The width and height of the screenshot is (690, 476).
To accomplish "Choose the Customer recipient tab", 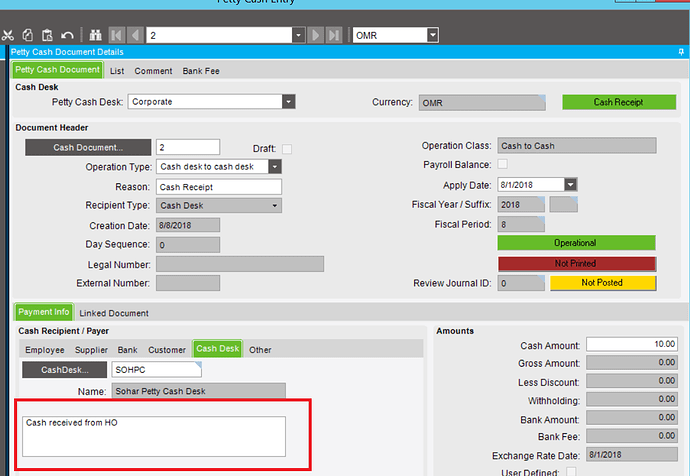I will tap(167, 350).
